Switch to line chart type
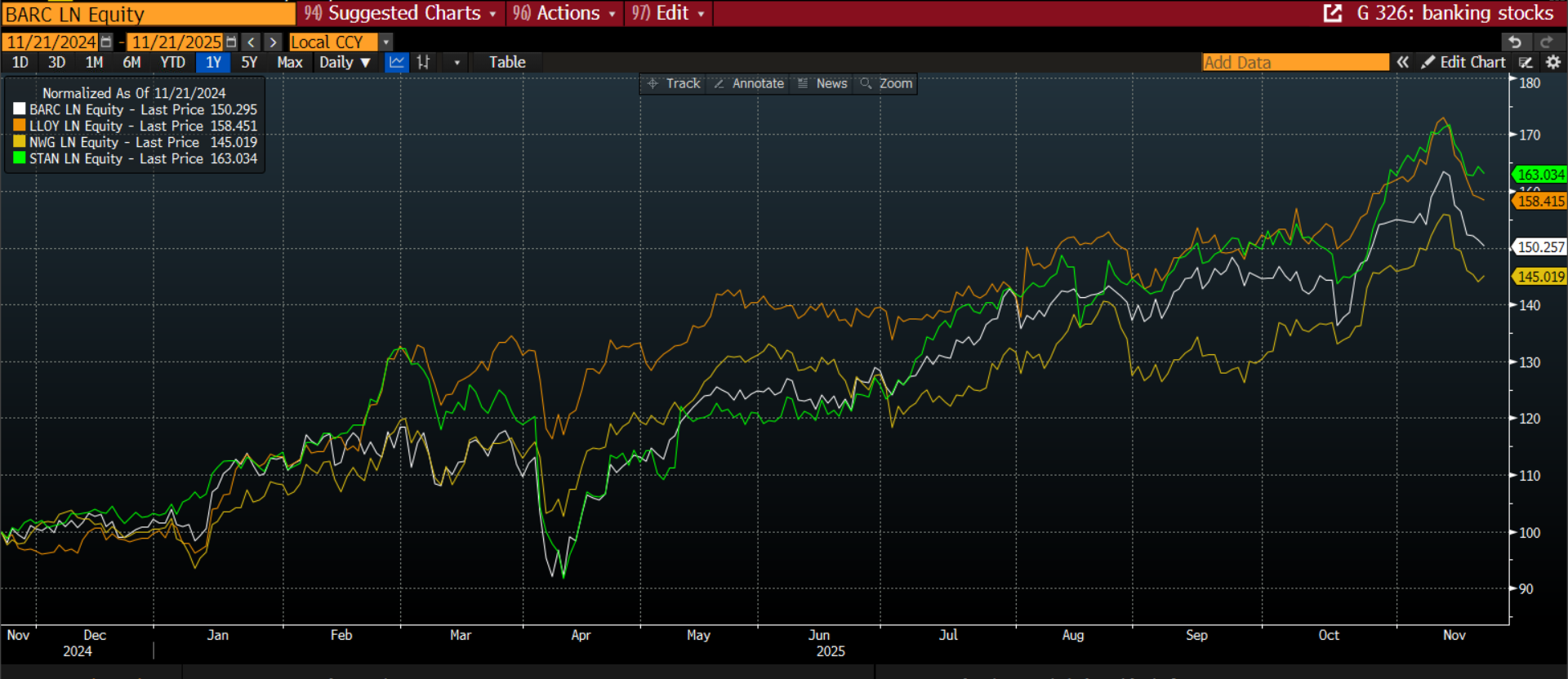Viewport: 1568px width, 679px height. point(396,62)
